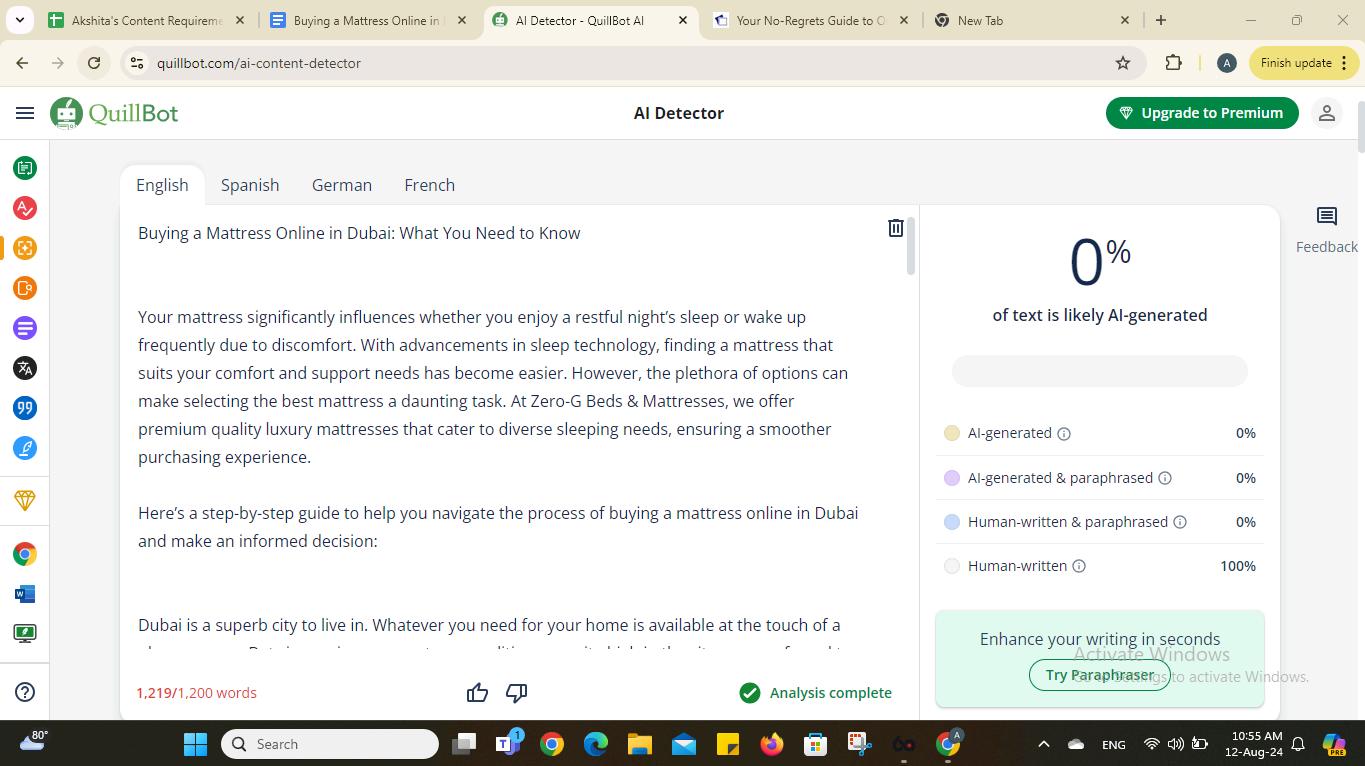Click the AI-generated color dot
Screen dimensions: 1365x766
[x=952, y=433]
